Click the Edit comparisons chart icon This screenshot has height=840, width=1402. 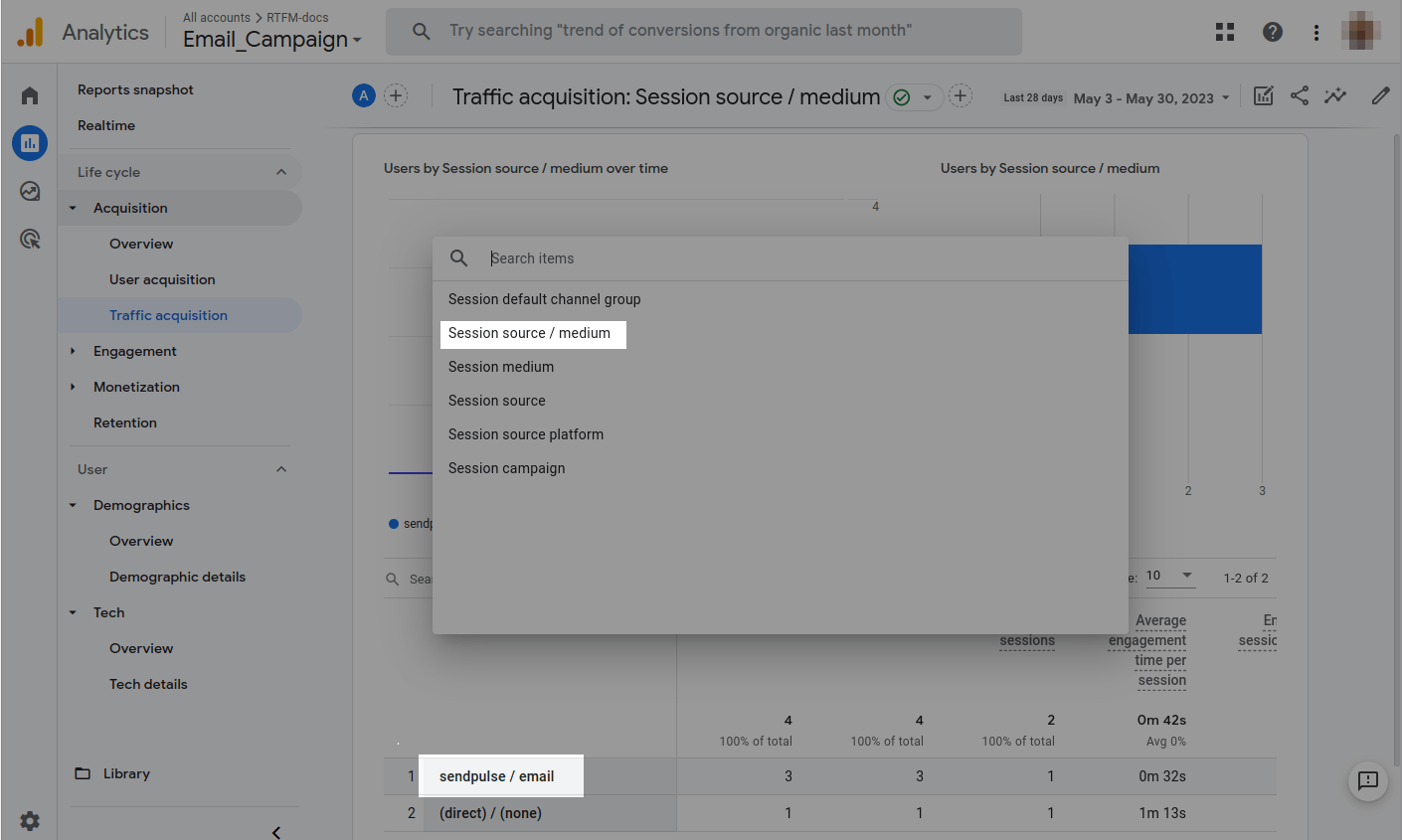(x=1263, y=95)
